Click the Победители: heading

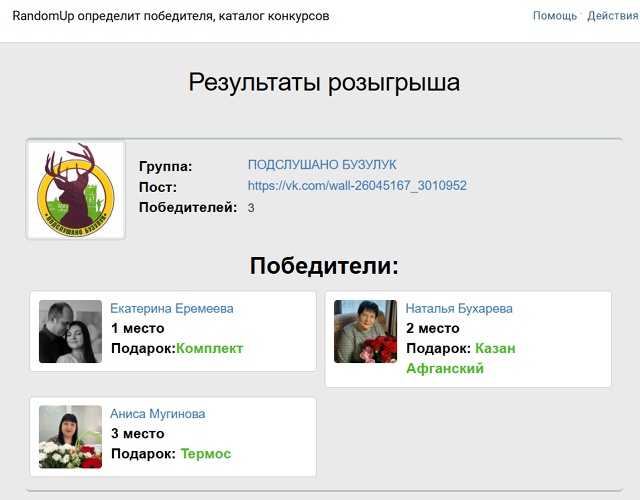point(324,266)
